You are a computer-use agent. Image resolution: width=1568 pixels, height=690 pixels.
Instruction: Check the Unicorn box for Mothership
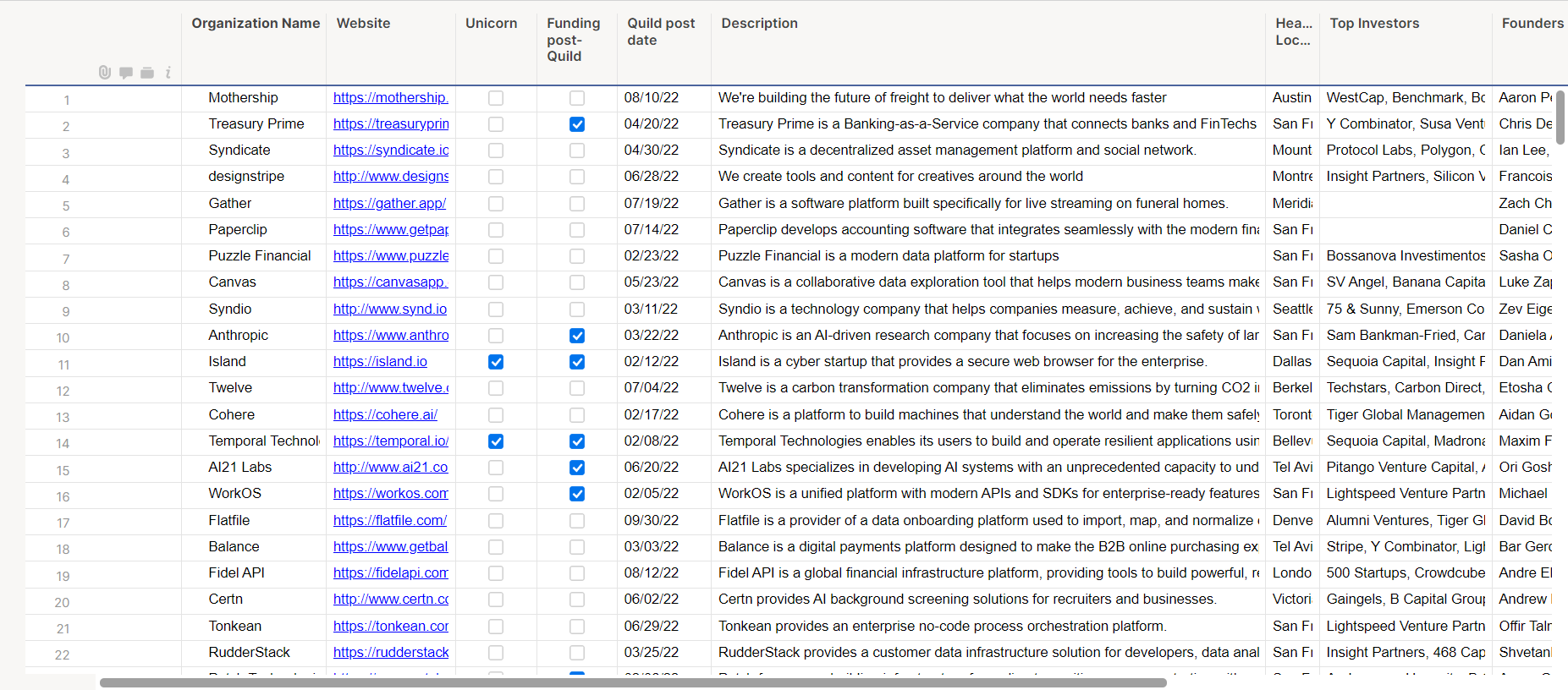pos(496,98)
